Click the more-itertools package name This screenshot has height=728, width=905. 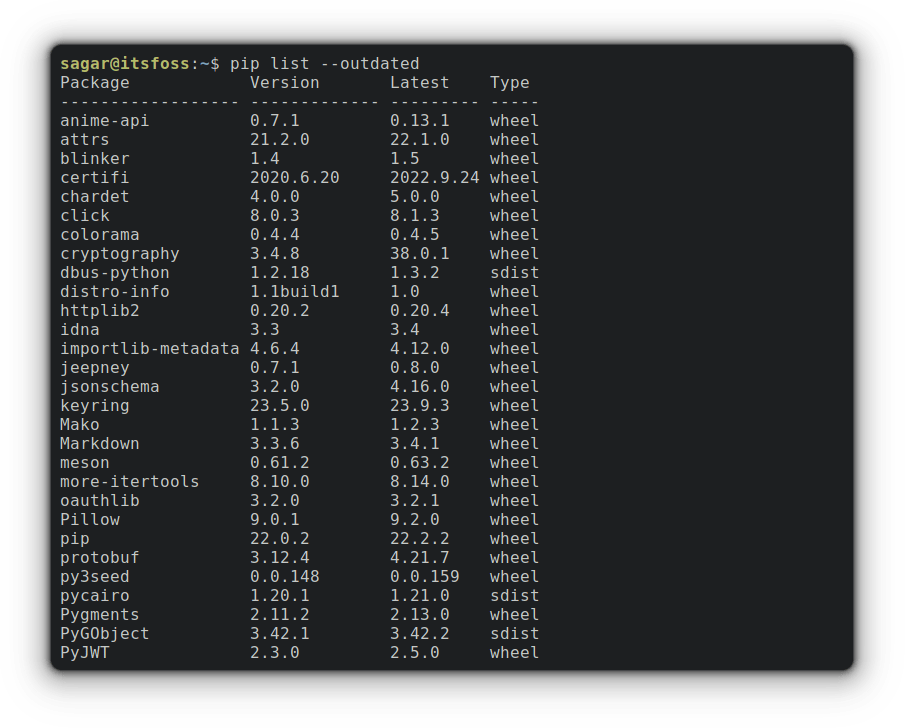pyautogui.click(x=129, y=482)
